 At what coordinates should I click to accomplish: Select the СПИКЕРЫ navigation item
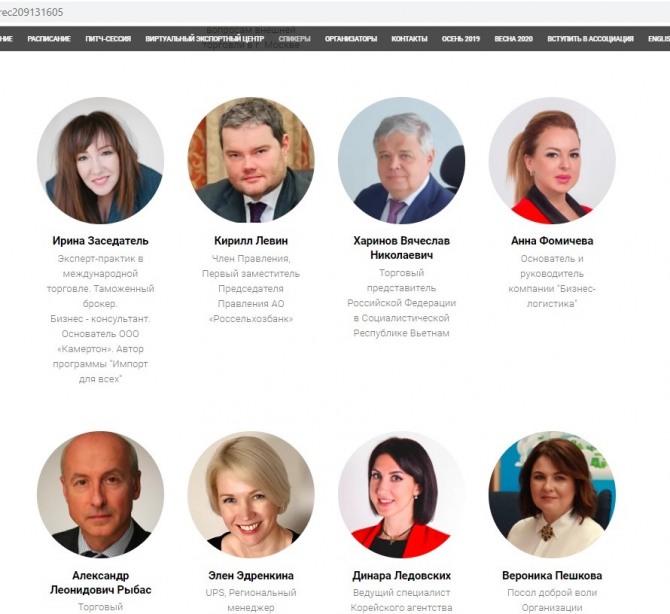(294, 39)
